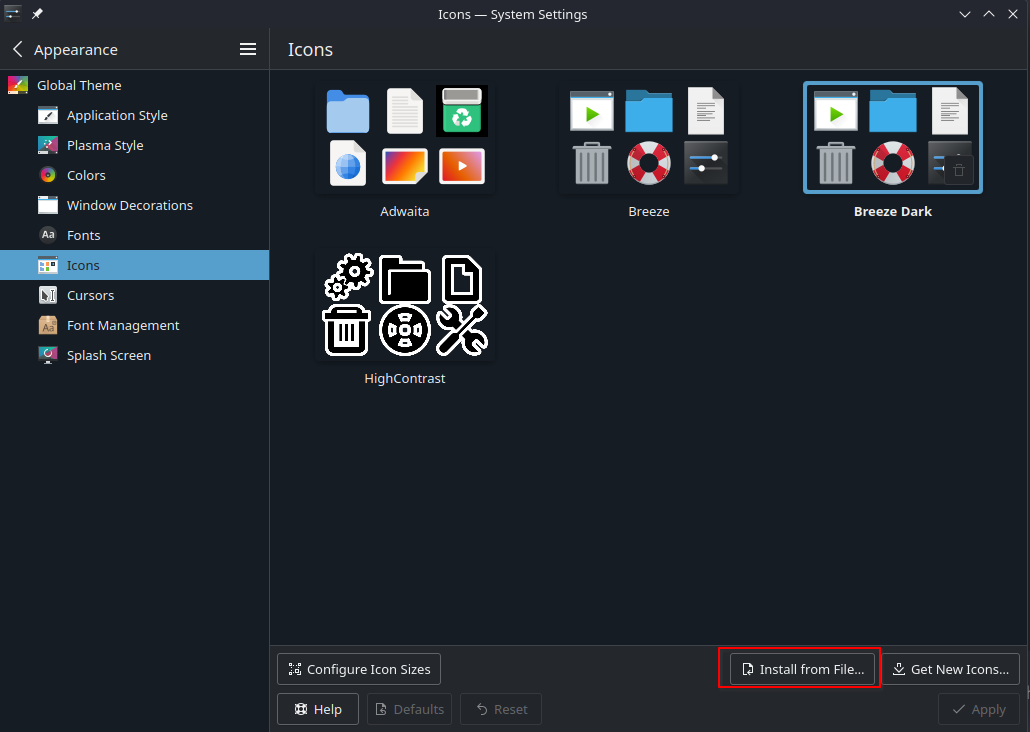Open Help

(318, 709)
